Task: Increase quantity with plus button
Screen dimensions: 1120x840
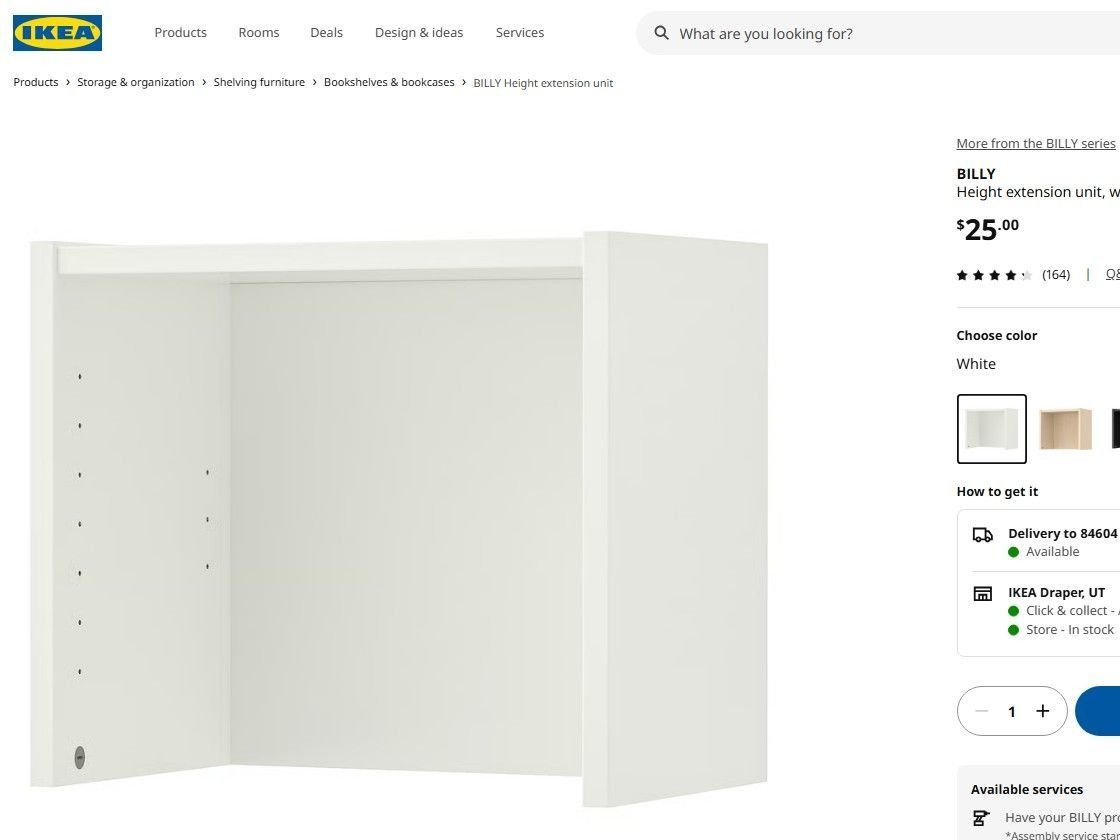Action: pyautogui.click(x=1043, y=711)
